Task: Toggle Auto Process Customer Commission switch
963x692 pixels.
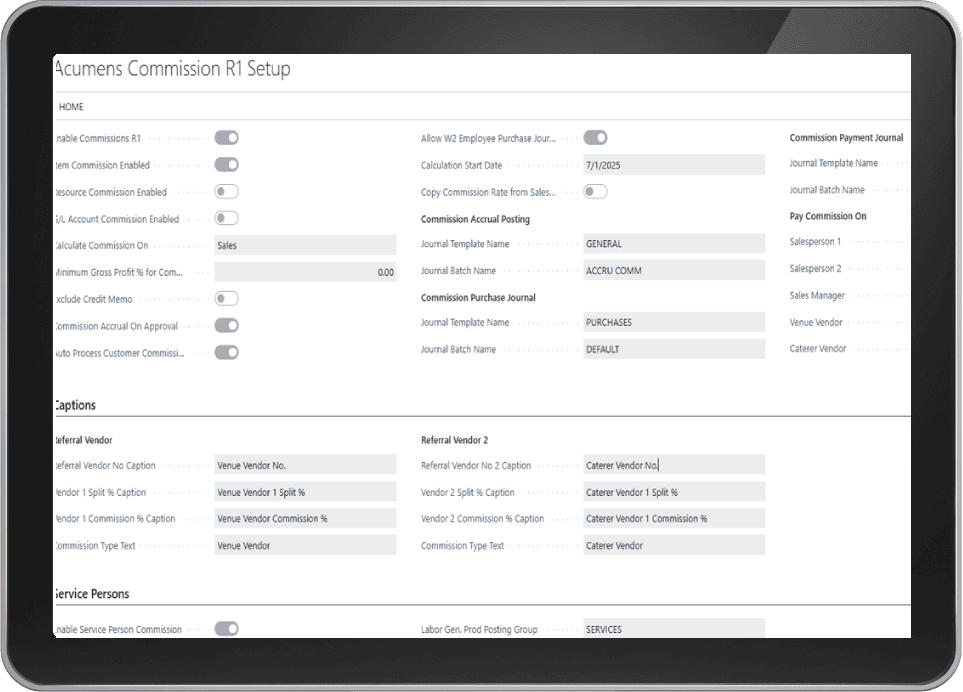Action: pos(226,352)
